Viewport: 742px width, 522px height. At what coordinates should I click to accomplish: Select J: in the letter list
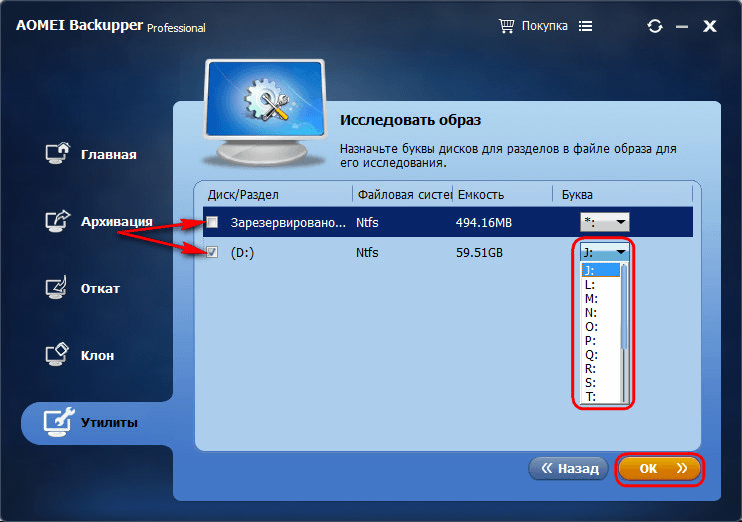(601, 270)
